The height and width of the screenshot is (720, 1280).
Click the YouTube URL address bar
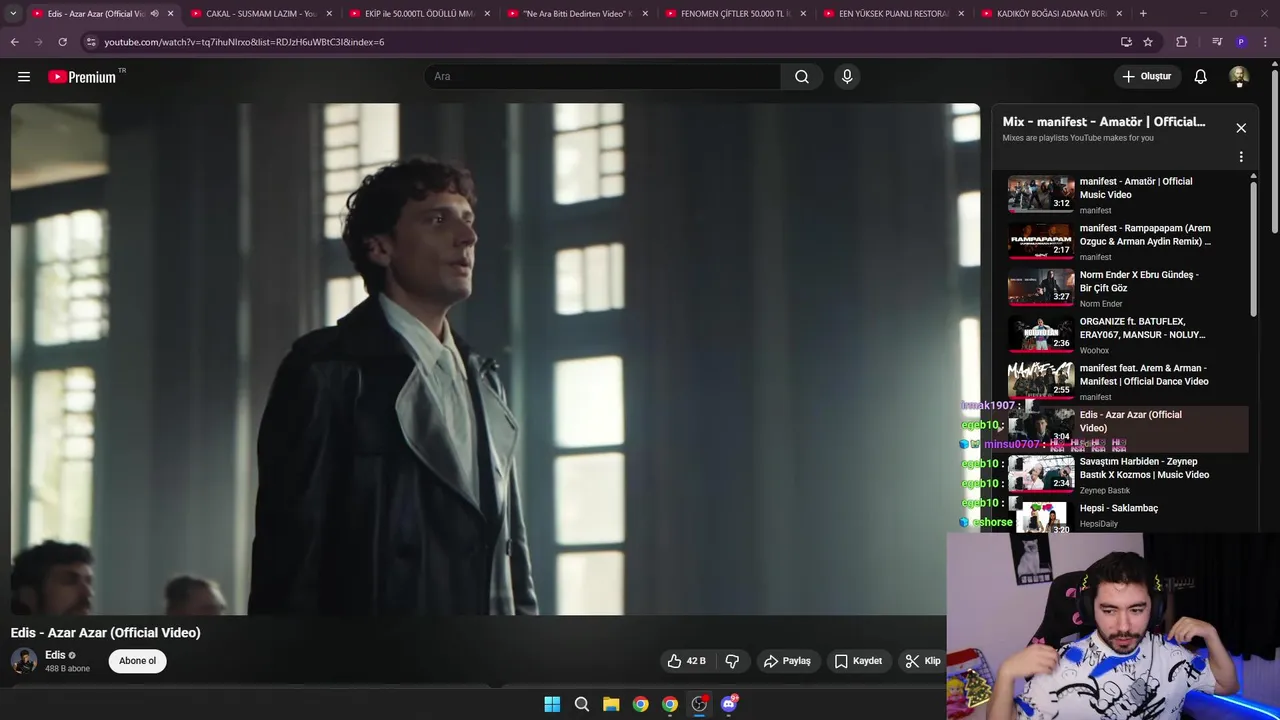coord(600,42)
